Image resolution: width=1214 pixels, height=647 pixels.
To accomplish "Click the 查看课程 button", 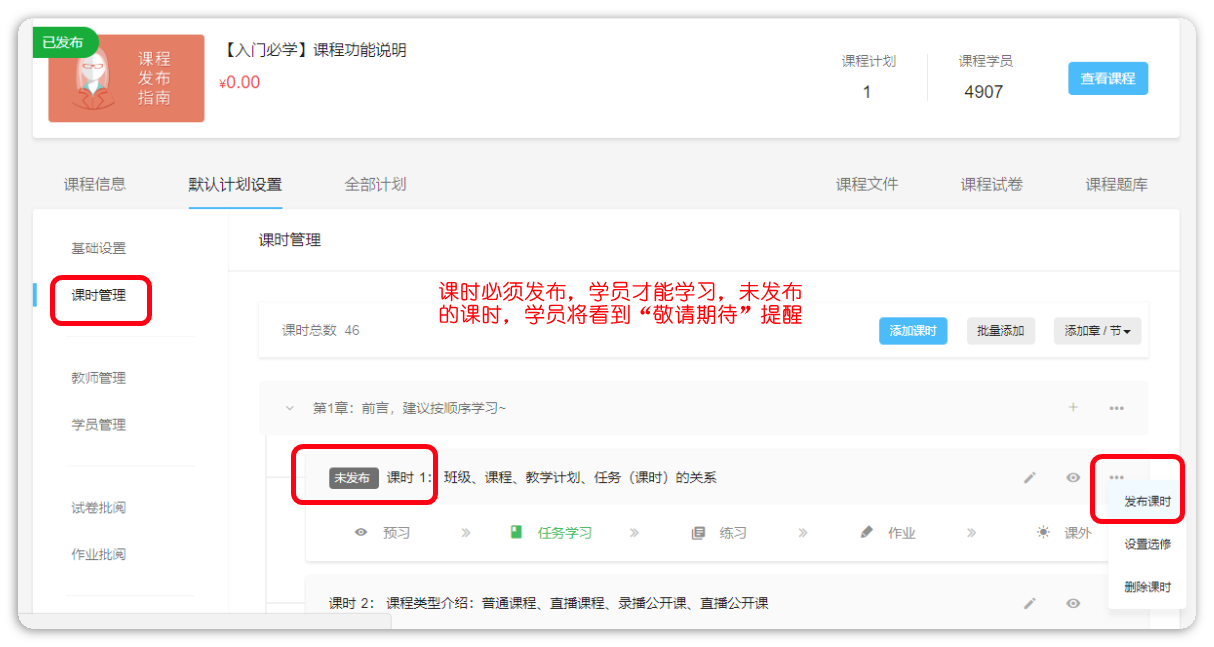I will click(x=1107, y=79).
